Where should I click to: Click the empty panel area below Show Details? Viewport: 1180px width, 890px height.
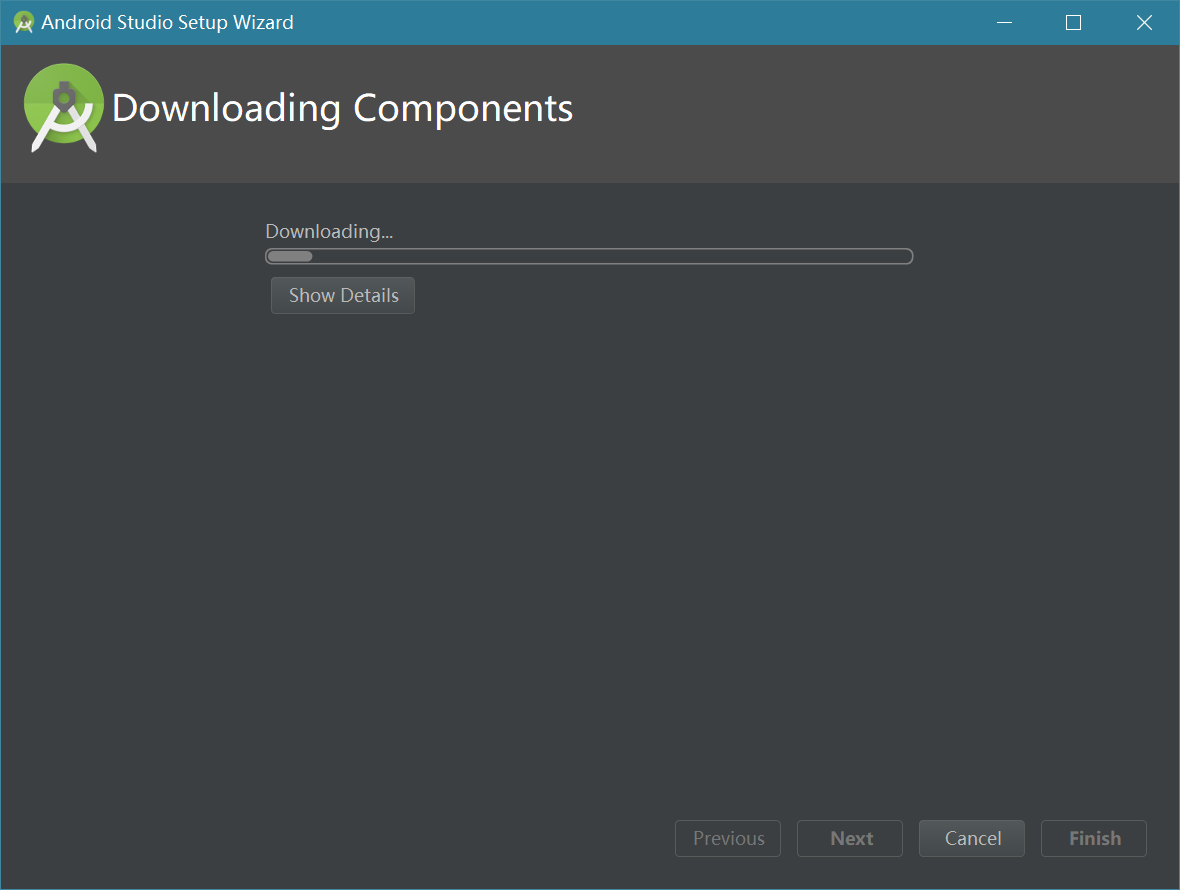(x=590, y=550)
